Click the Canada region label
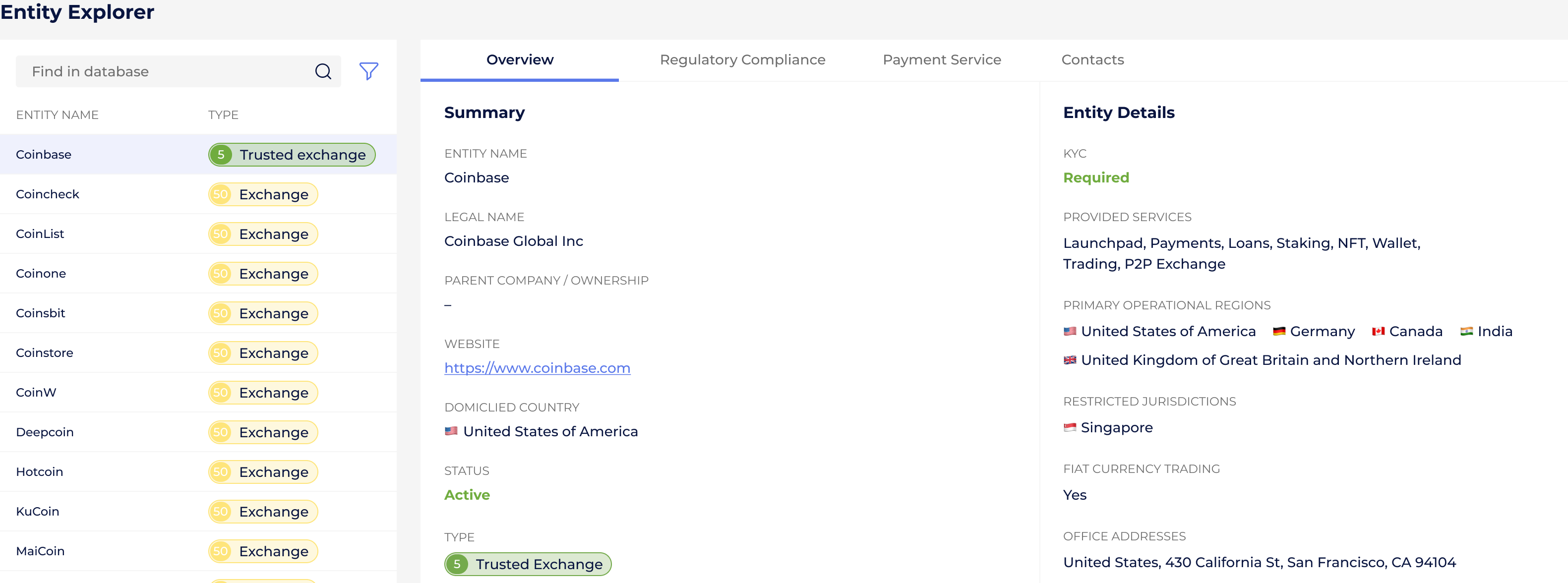The image size is (1568, 583). 1415,332
